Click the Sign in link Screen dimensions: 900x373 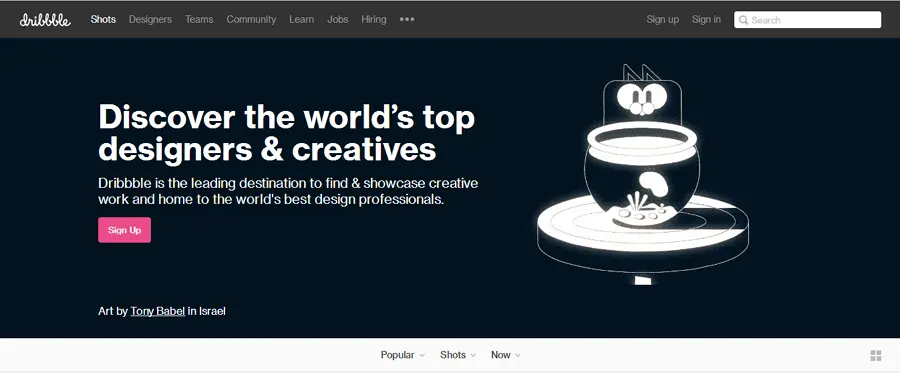pos(706,19)
